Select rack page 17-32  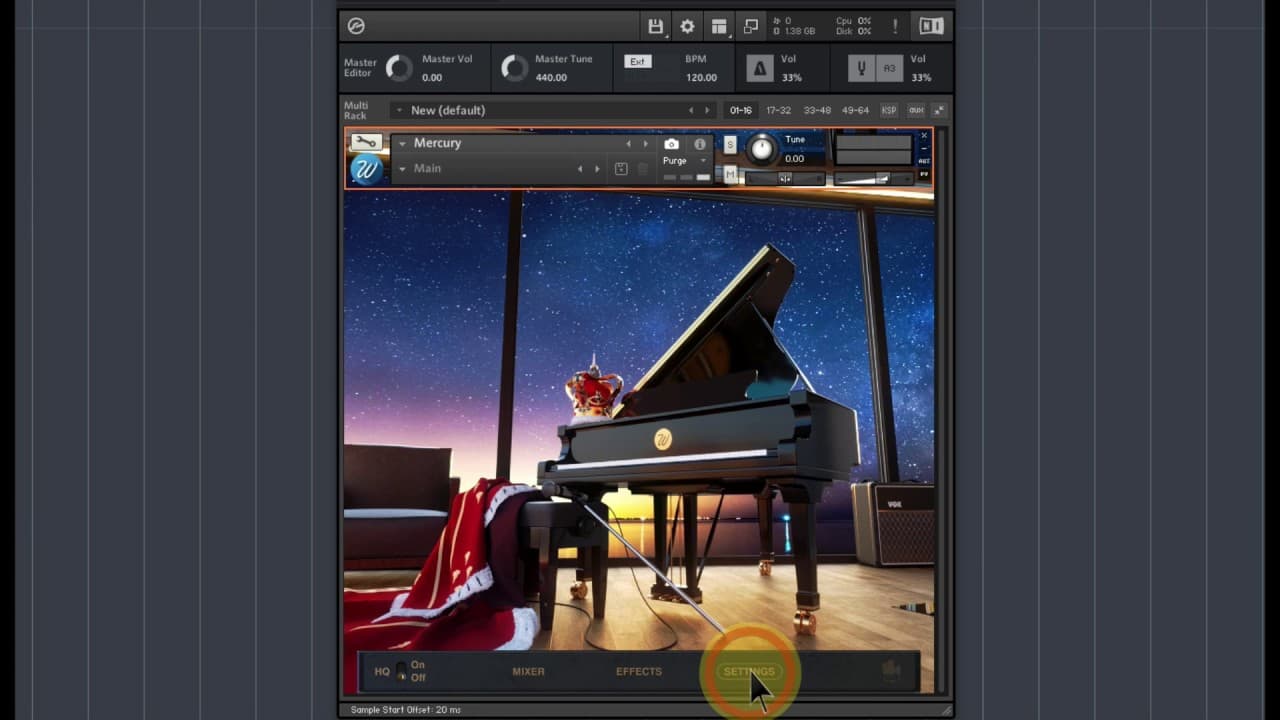(x=779, y=110)
